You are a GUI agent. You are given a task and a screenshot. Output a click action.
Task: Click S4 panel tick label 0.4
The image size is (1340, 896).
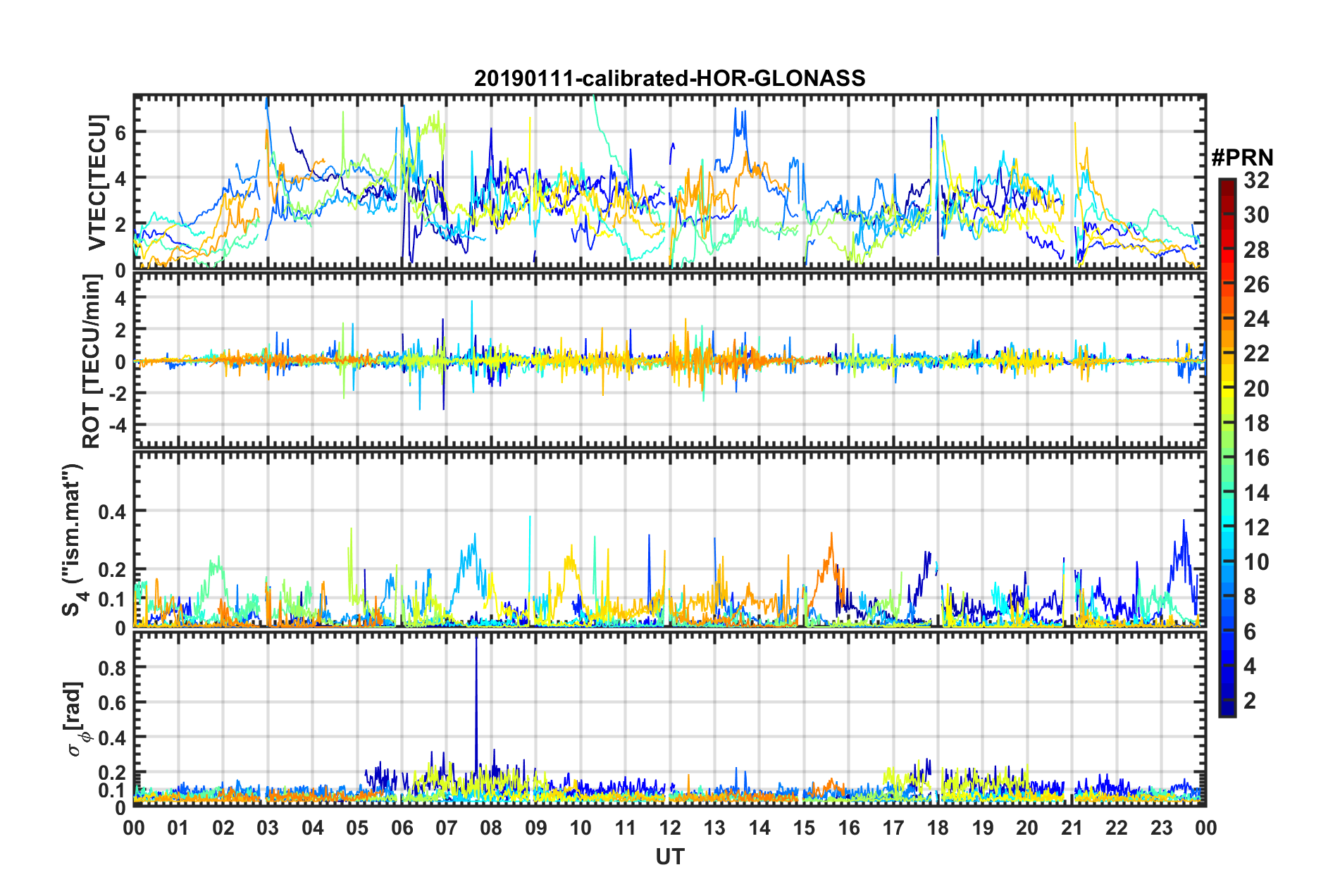[x=112, y=511]
